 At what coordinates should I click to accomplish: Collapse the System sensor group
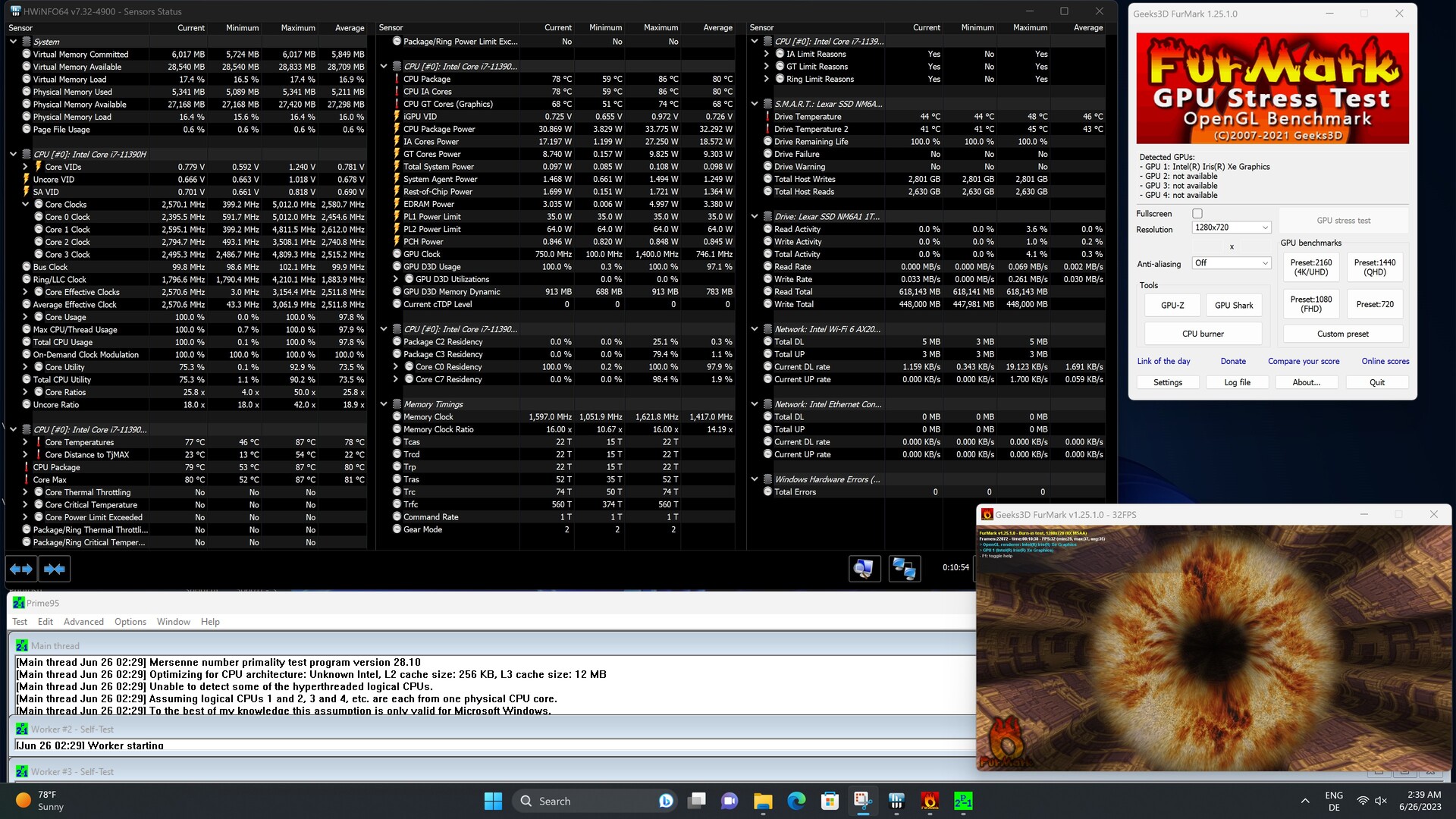pyautogui.click(x=13, y=42)
